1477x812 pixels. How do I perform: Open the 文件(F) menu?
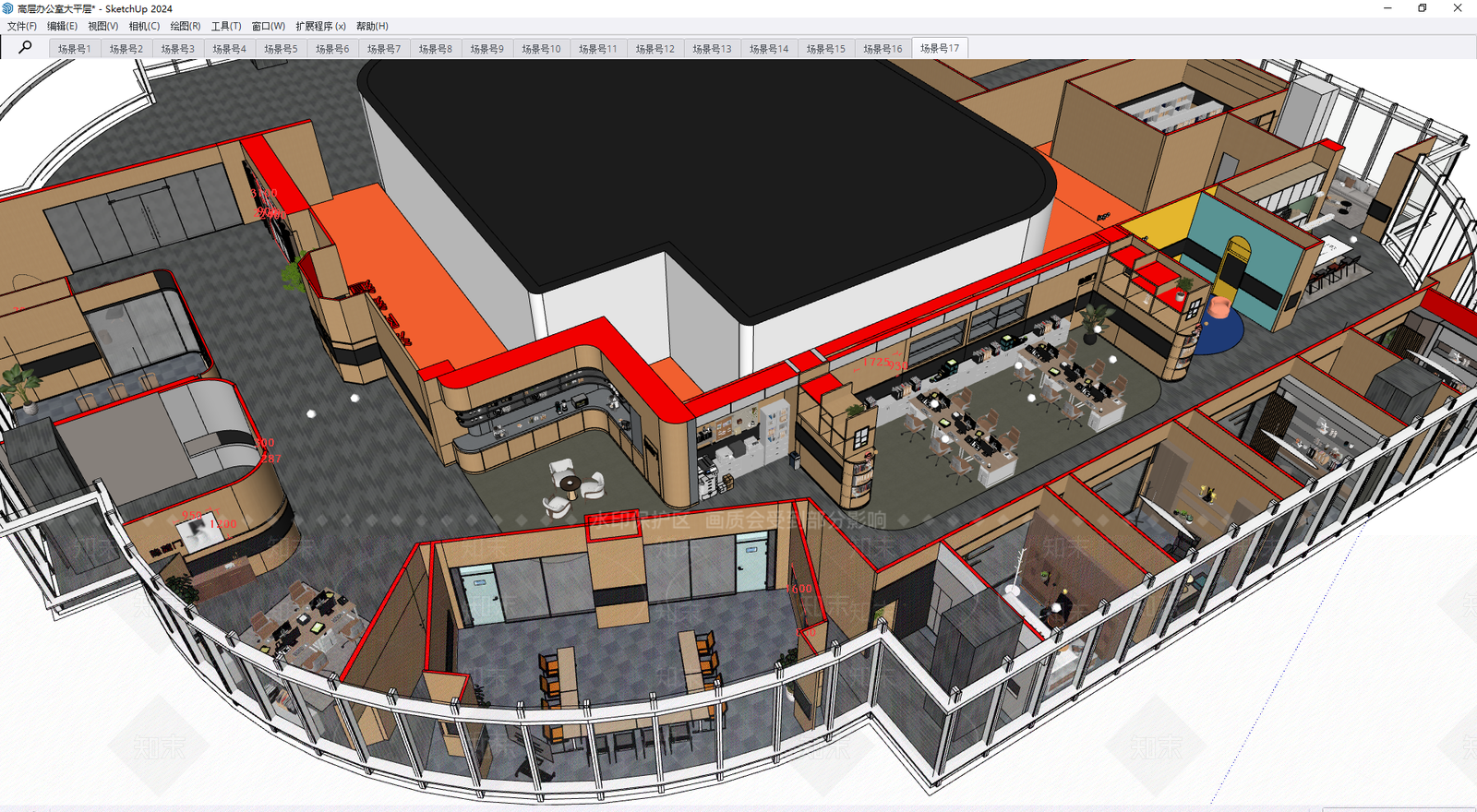click(22, 26)
